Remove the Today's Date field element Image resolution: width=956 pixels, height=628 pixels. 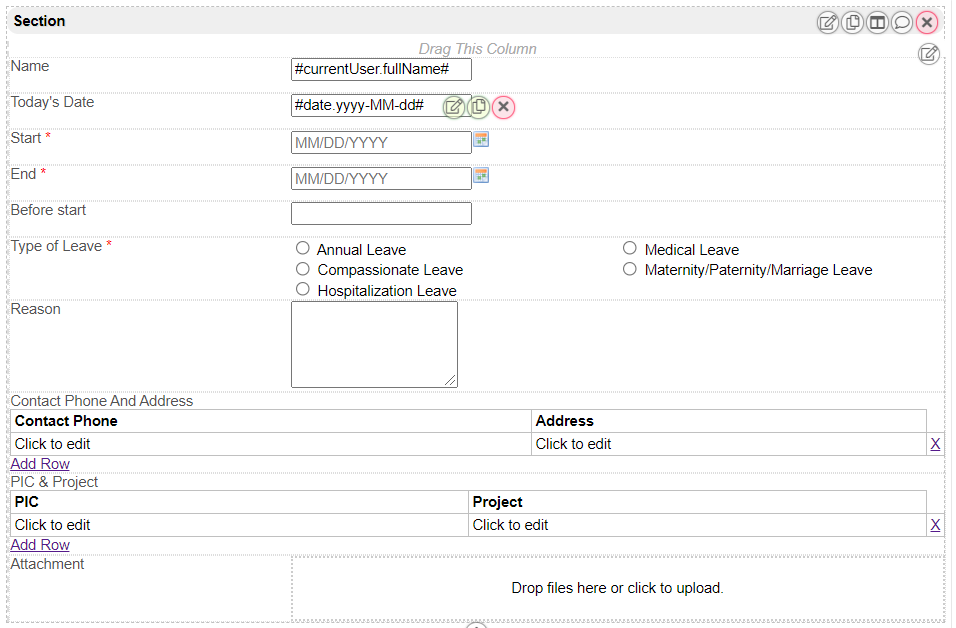coord(504,107)
